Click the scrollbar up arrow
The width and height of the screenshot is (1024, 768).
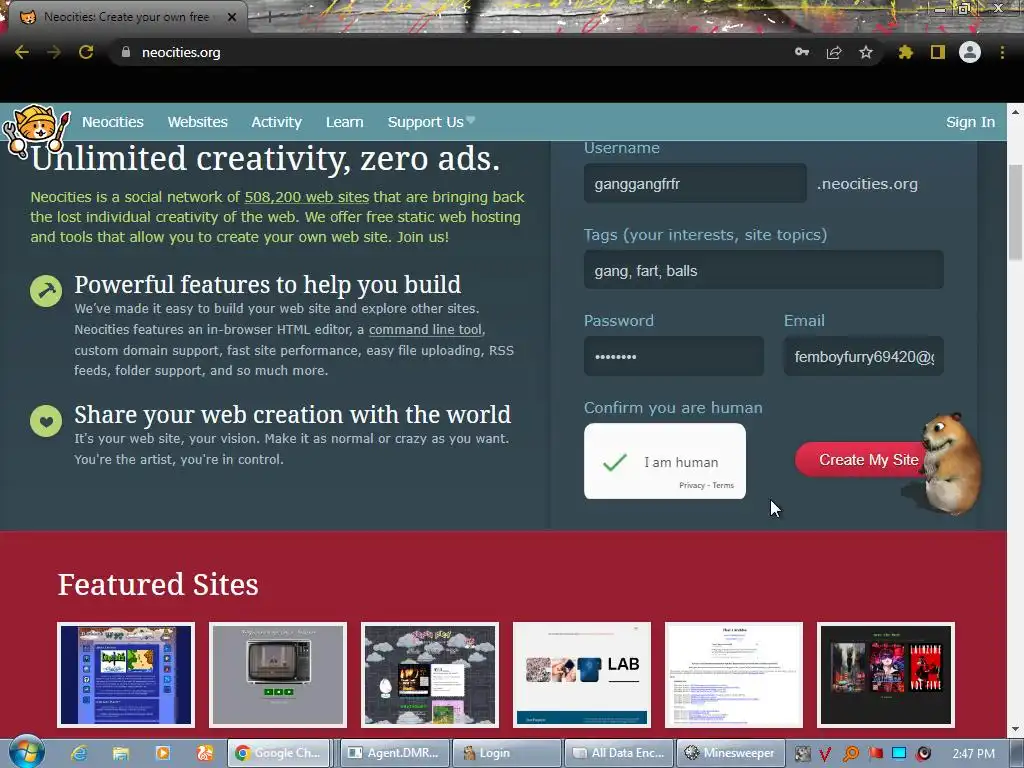pos(1016,111)
